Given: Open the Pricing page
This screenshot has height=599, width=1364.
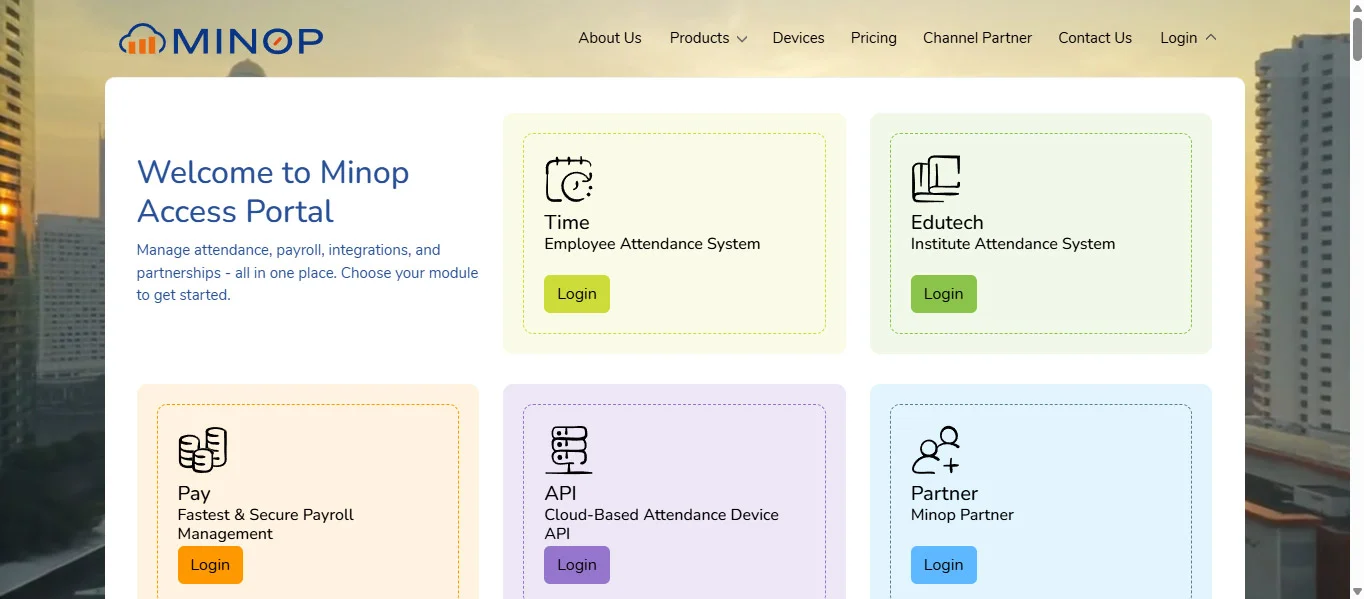Looking at the screenshot, I should coord(873,38).
